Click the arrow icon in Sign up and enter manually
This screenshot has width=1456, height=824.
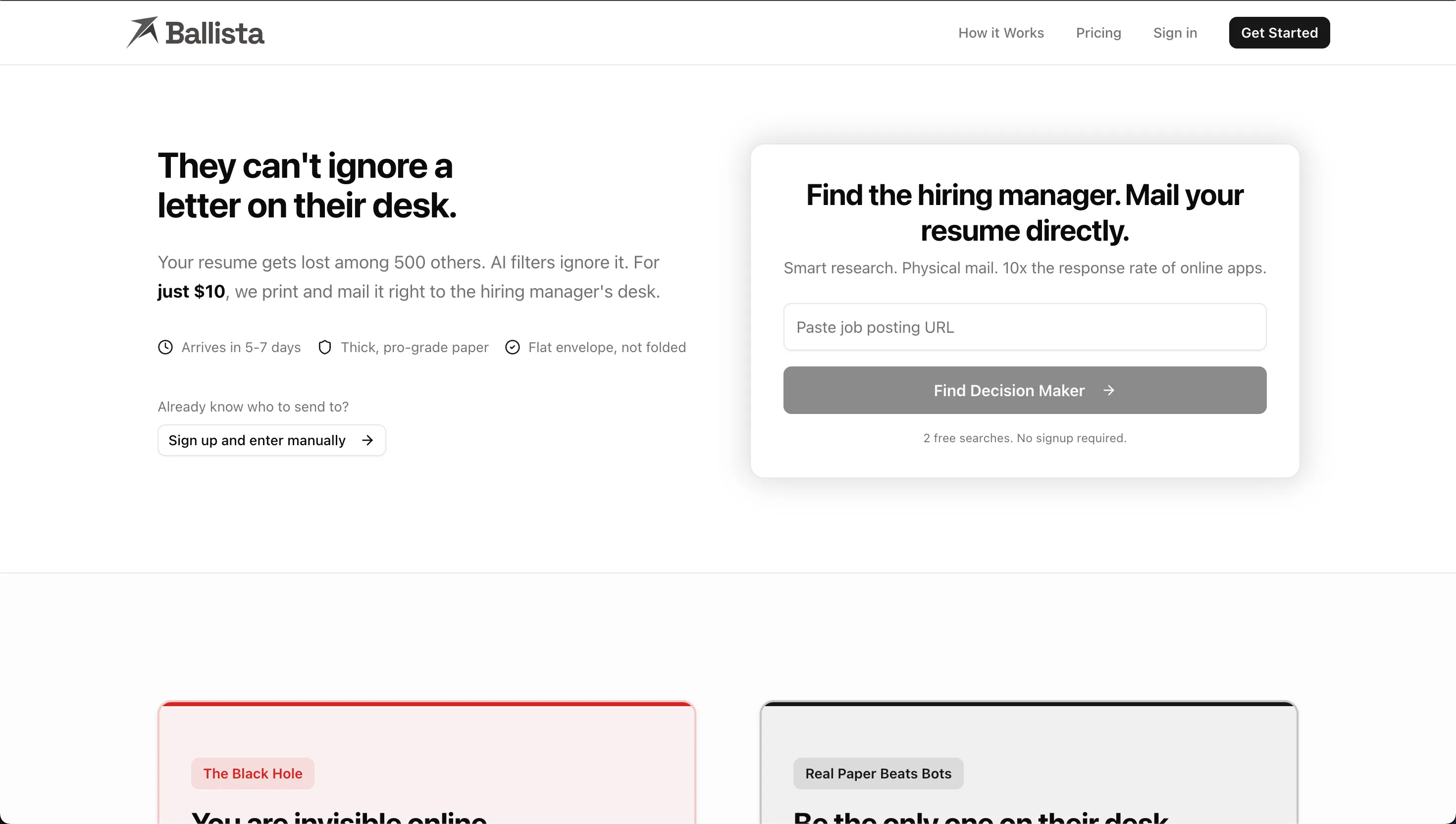(x=367, y=440)
